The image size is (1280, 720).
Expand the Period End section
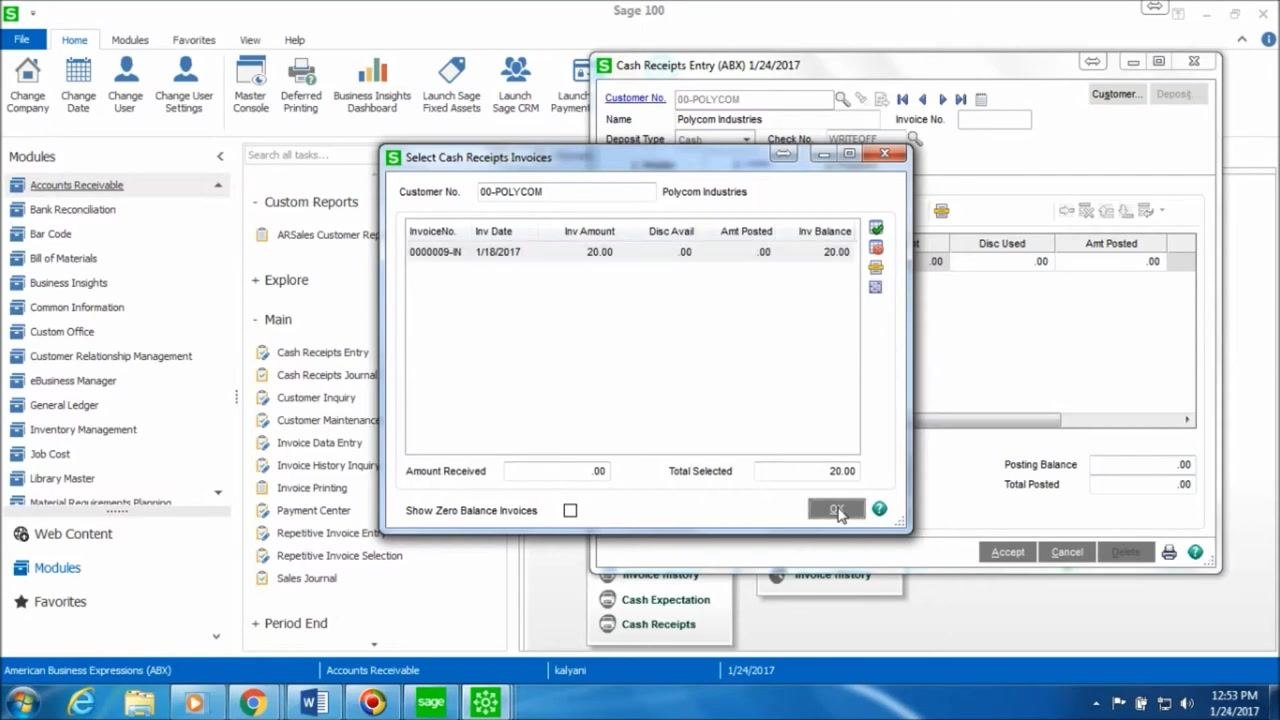point(255,623)
